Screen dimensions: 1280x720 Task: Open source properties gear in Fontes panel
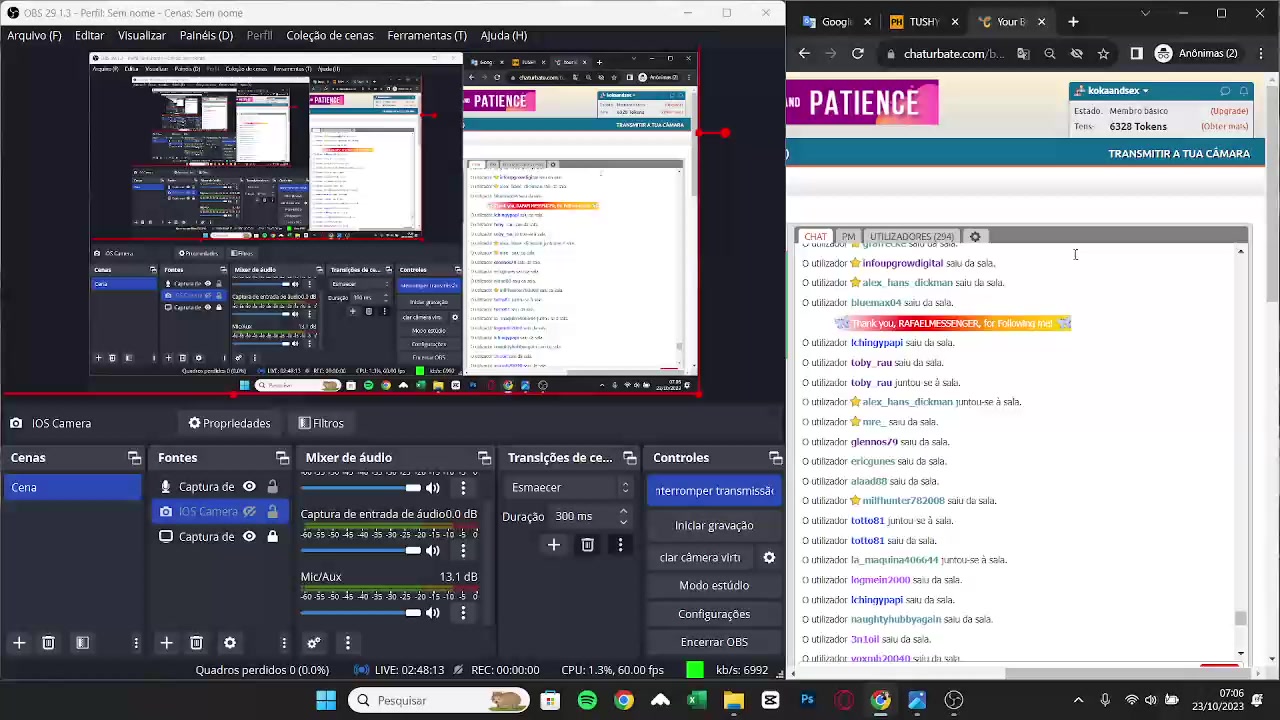pos(230,643)
